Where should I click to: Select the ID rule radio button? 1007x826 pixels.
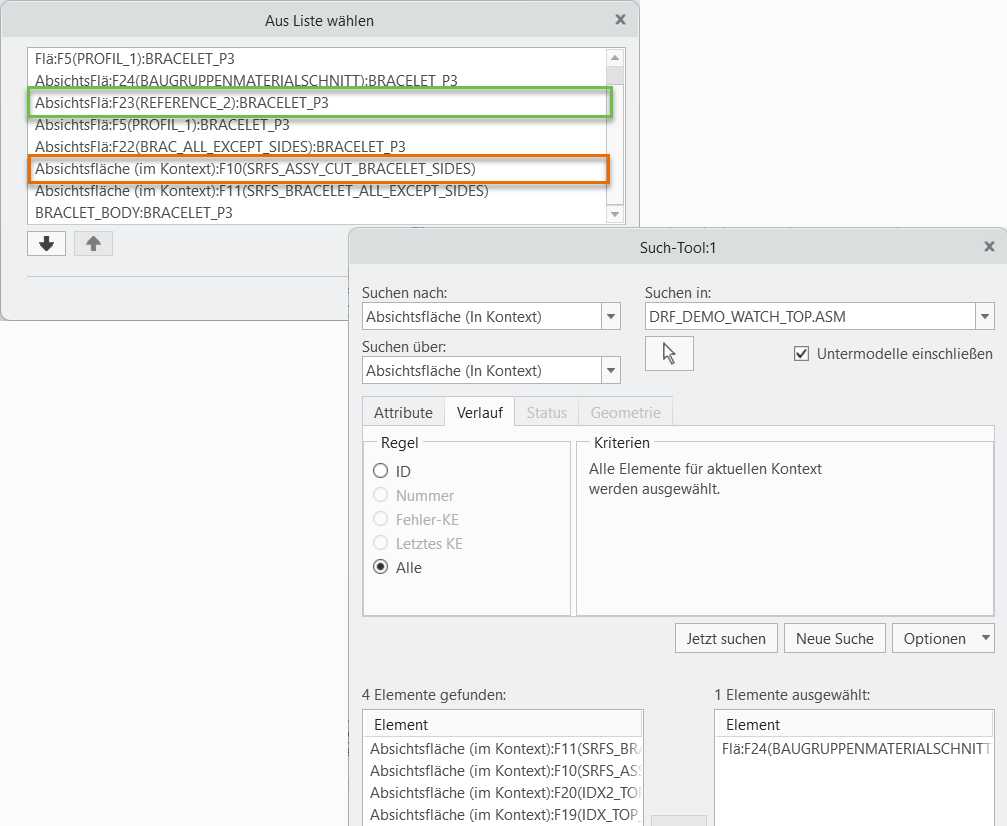[381, 471]
